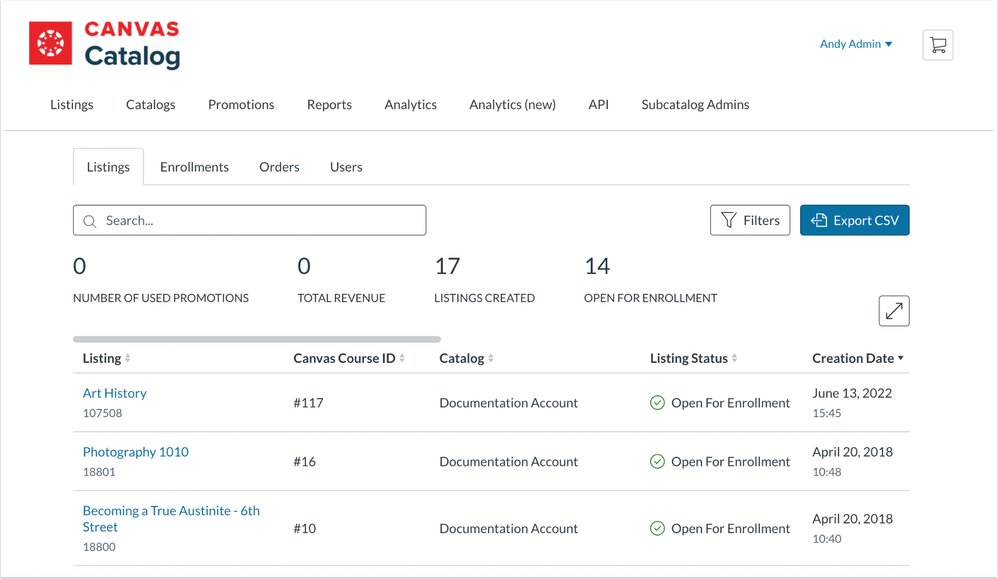Click the magnifier icon in search box
998x579 pixels.
[90, 221]
